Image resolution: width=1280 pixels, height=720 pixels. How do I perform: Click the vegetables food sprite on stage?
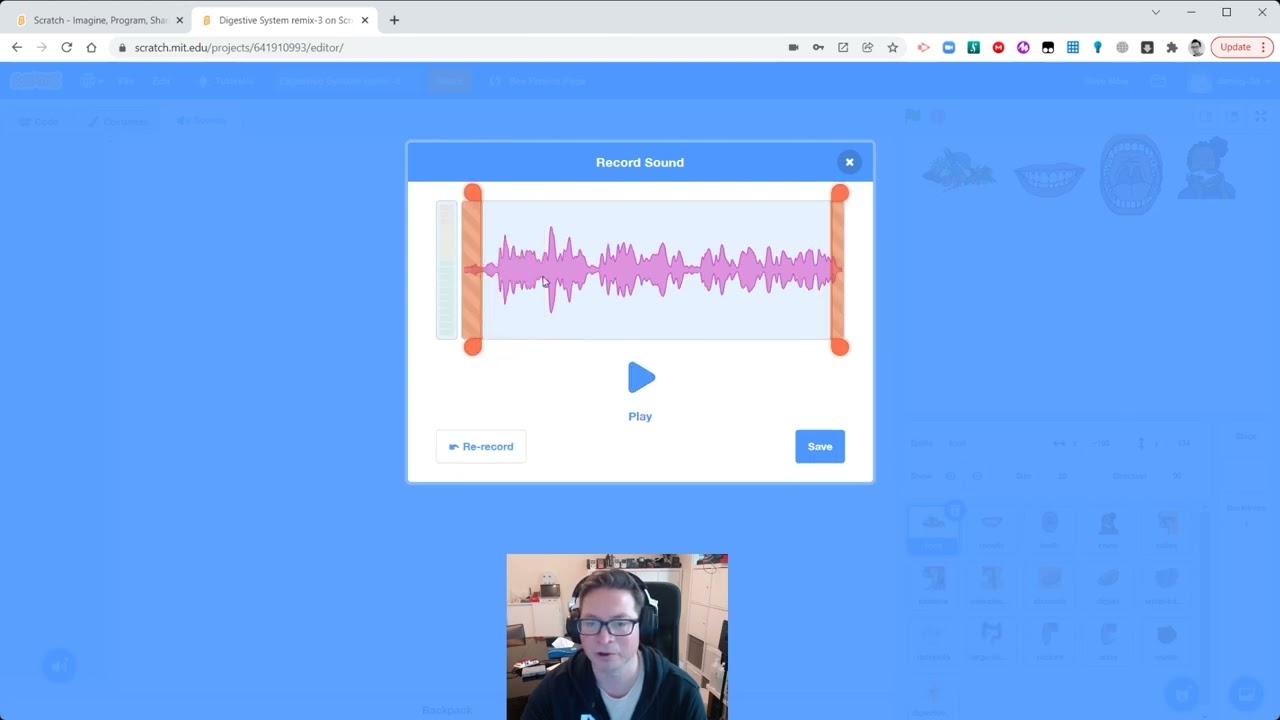click(x=959, y=170)
